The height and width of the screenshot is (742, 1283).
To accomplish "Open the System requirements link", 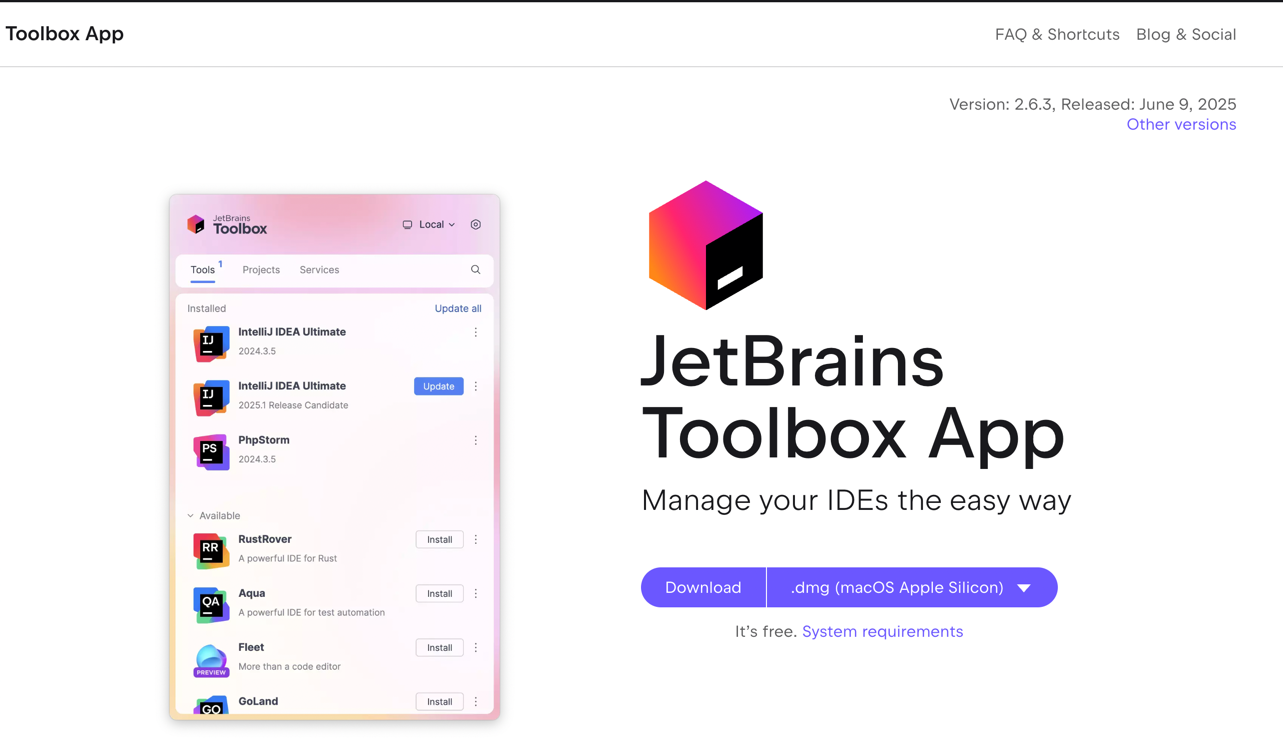I will [882, 632].
